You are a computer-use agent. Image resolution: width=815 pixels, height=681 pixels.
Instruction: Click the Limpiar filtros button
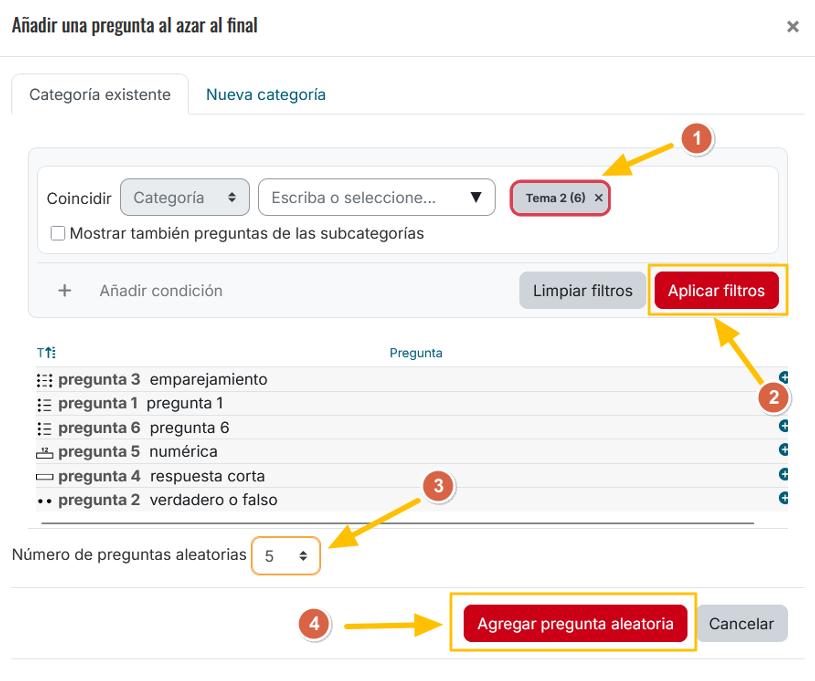[x=583, y=291]
